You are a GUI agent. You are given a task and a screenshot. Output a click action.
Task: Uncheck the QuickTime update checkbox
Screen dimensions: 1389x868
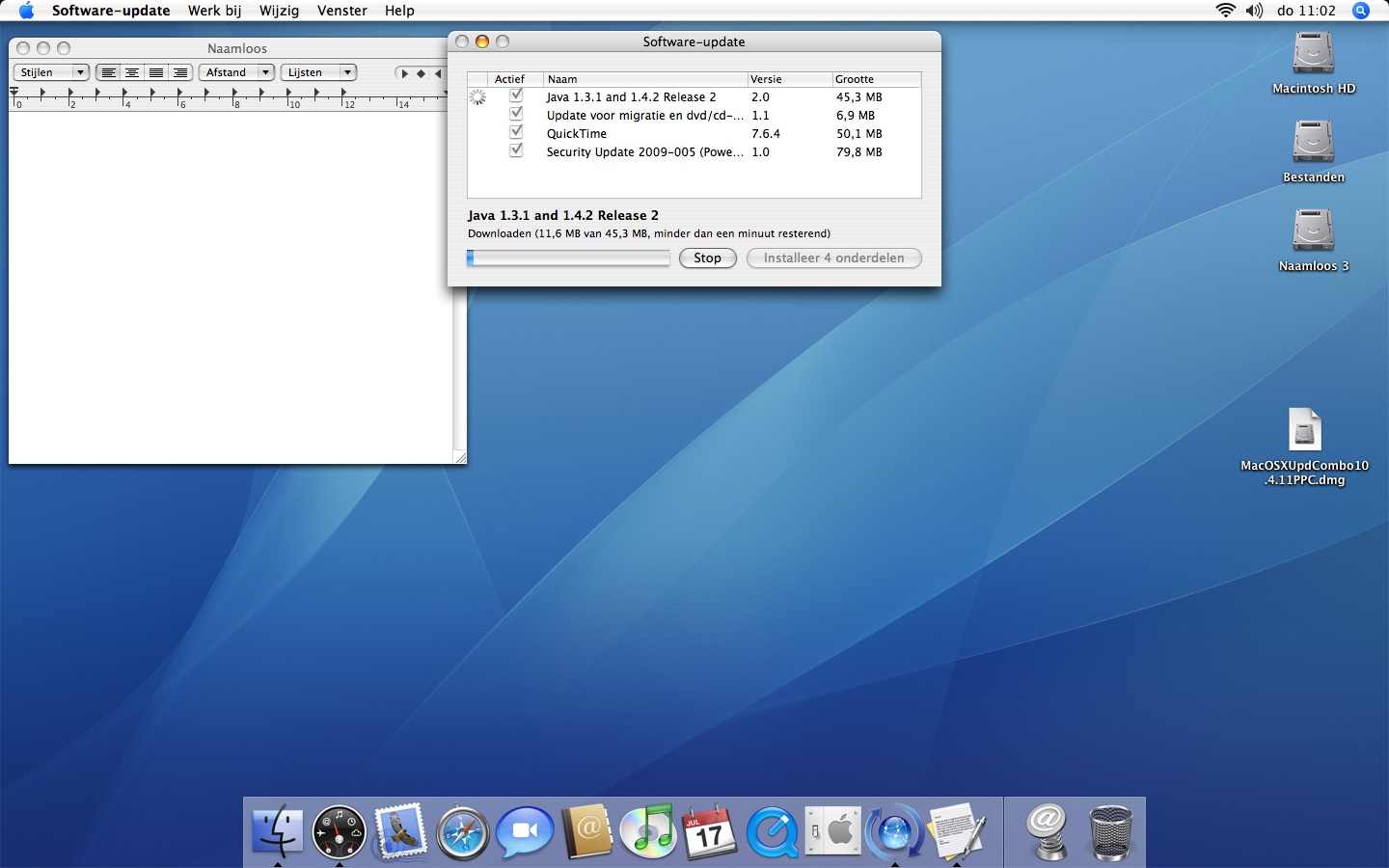click(516, 132)
